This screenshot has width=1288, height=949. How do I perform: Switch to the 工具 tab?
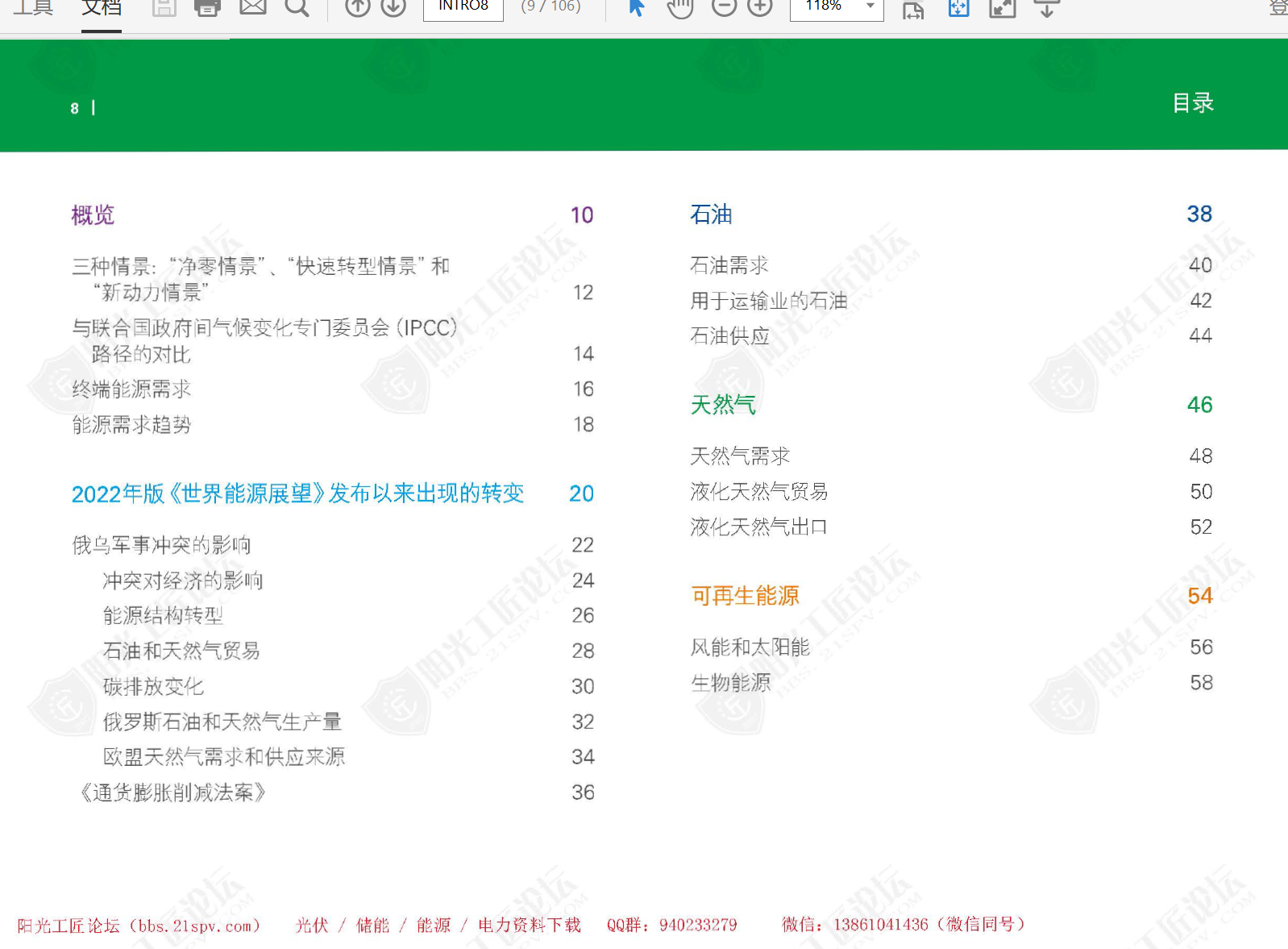tap(33, 8)
